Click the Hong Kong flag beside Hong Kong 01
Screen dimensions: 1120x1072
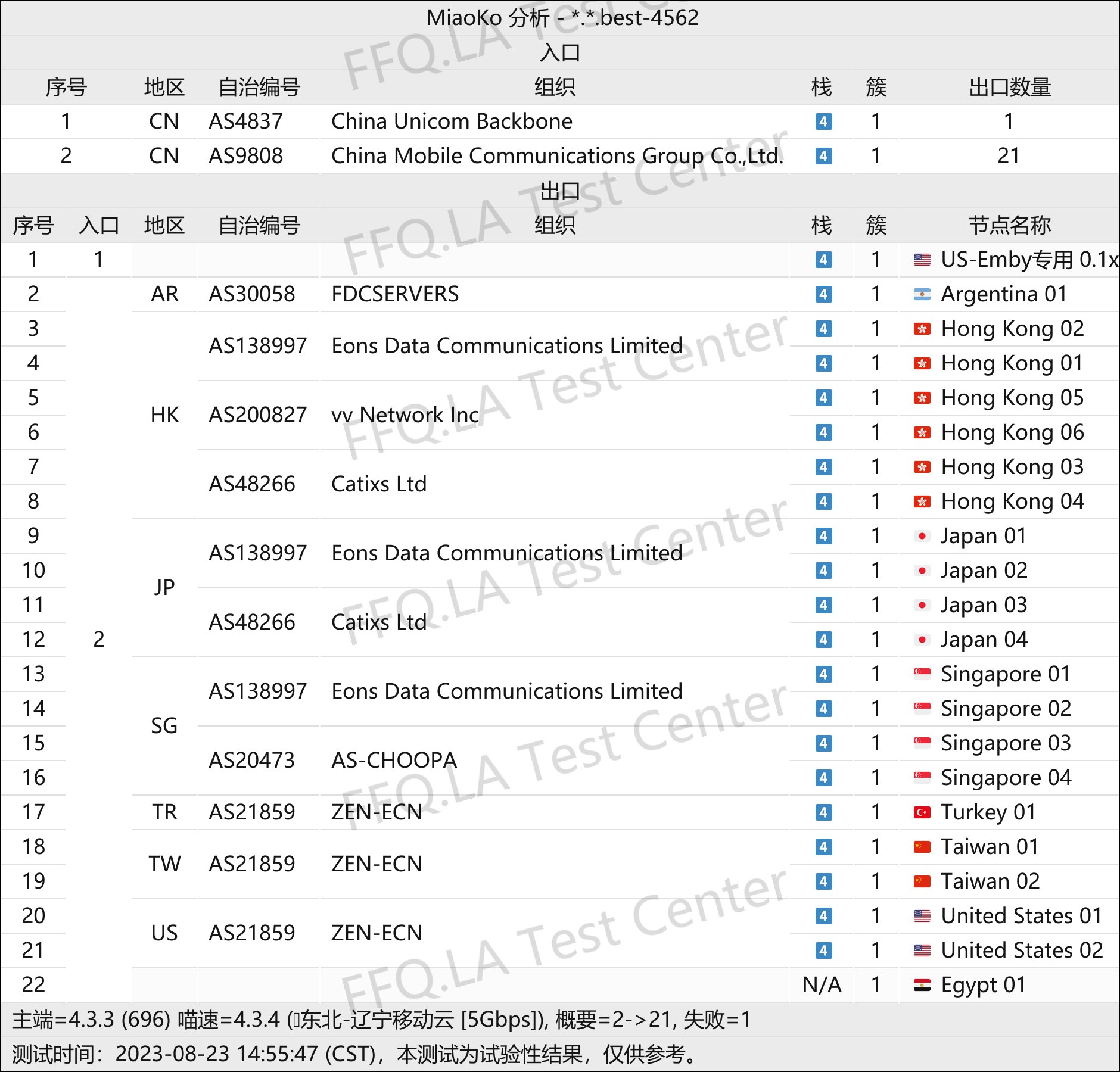(922, 363)
